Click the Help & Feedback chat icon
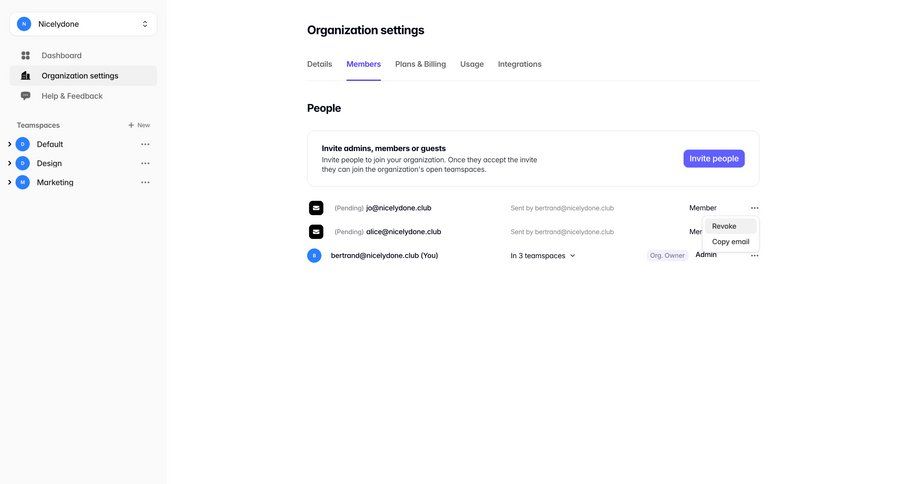 [26, 96]
